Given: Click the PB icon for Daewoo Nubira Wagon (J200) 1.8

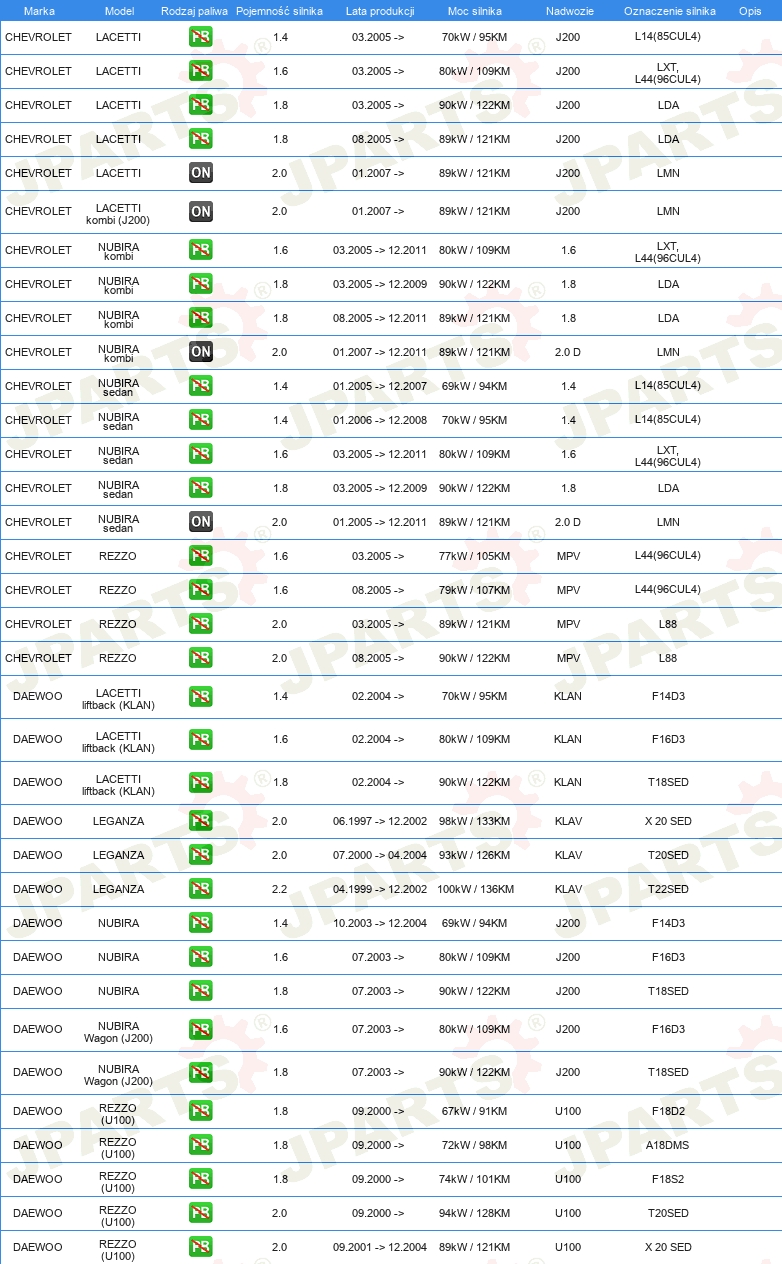Looking at the screenshot, I should click(201, 1073).
